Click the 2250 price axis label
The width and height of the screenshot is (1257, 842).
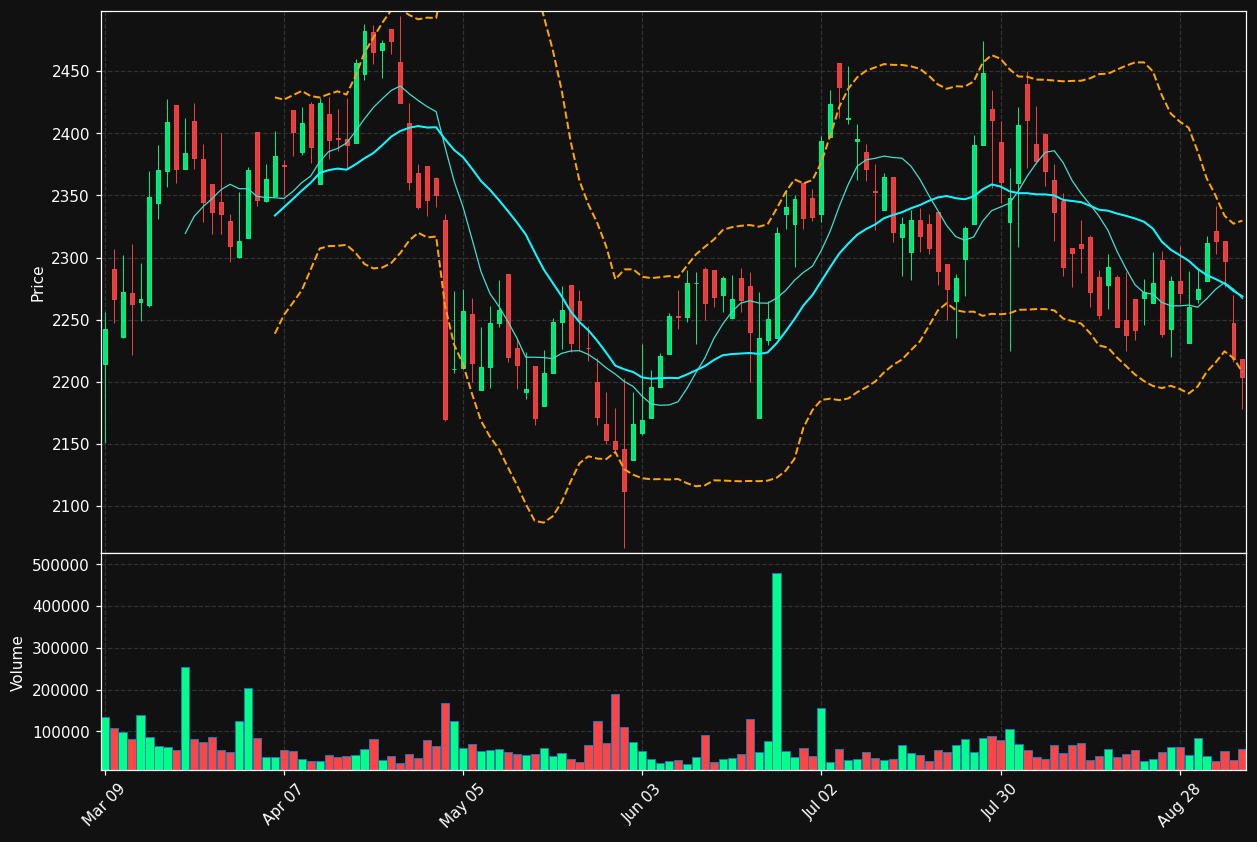pyautogui.click(x=72, y=320)
